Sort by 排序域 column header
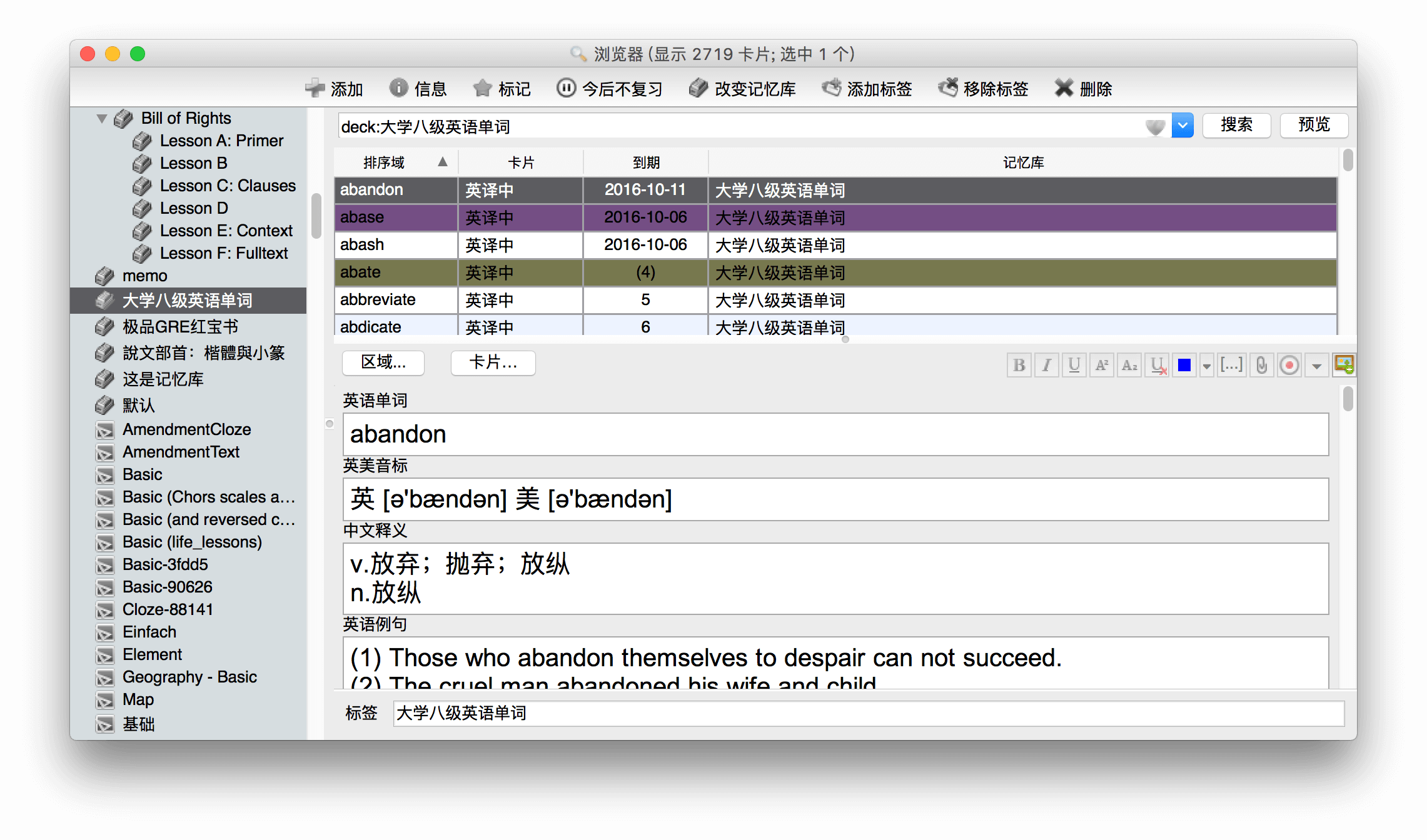Screen dimensions: 1427x840 [x=396, y=162]
